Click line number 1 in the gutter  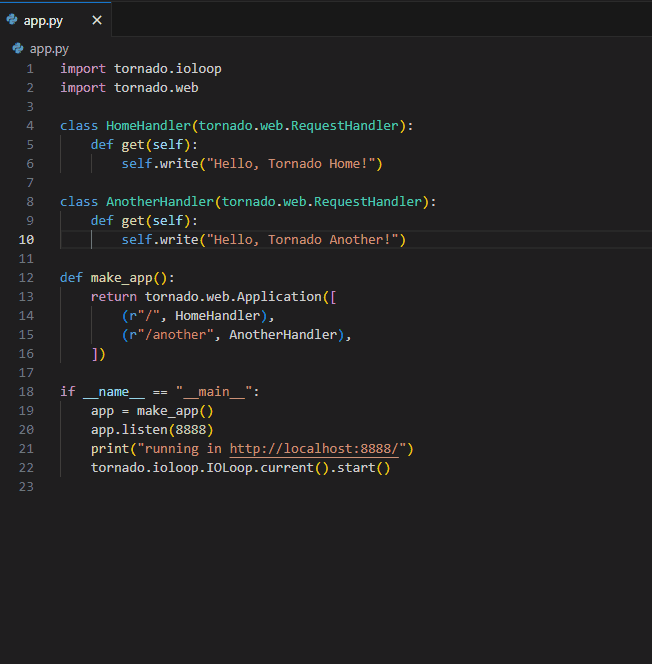(30, 69)
